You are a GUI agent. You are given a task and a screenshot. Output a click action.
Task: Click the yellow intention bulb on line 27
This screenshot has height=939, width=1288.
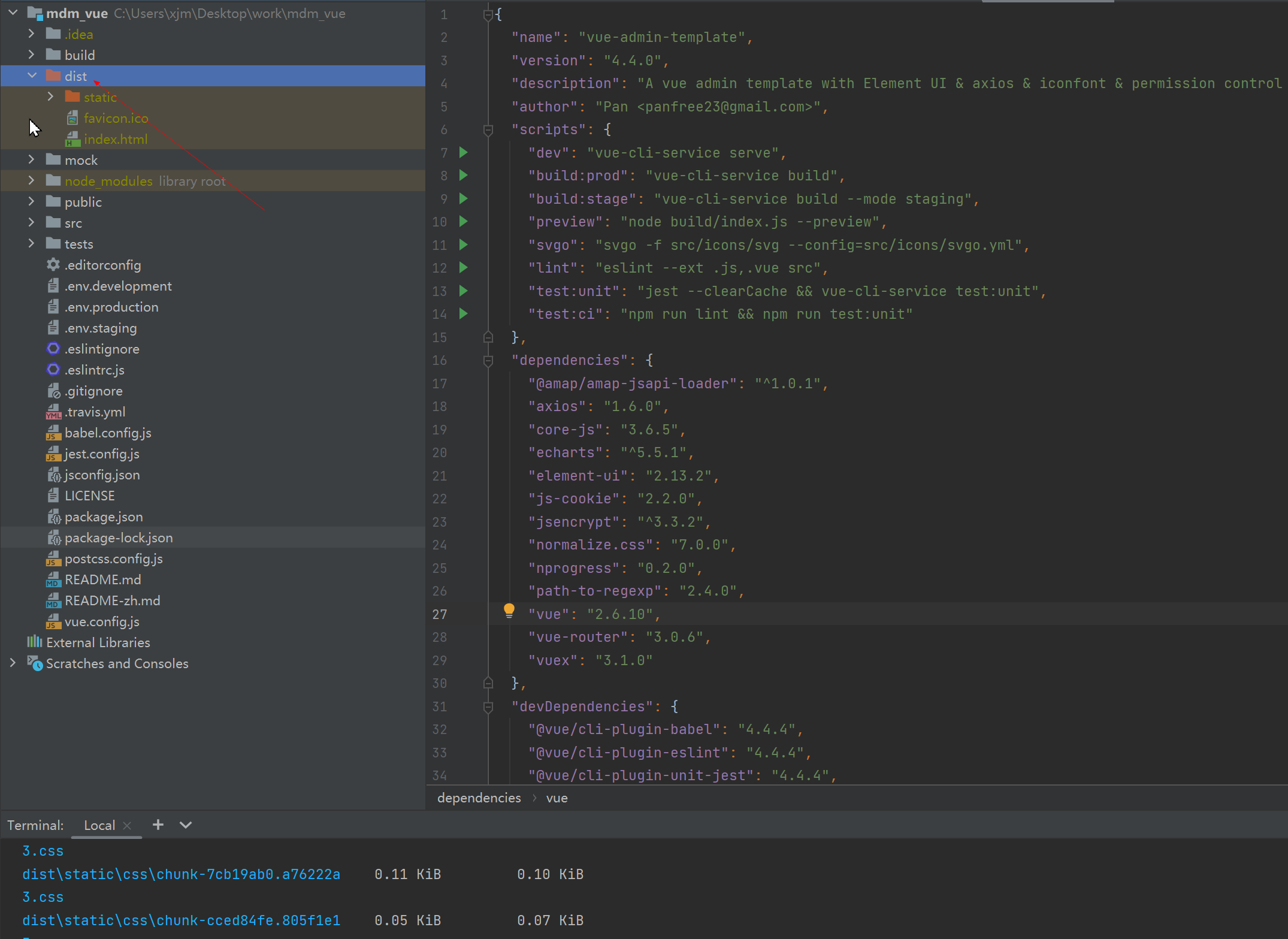pyautogui.click(x=509, y=611)
